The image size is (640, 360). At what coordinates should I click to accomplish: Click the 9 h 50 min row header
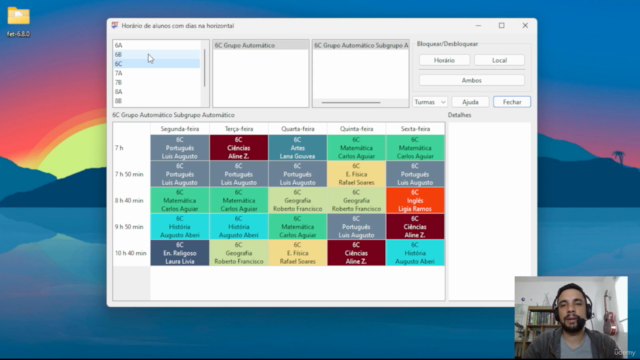point(131,227)
